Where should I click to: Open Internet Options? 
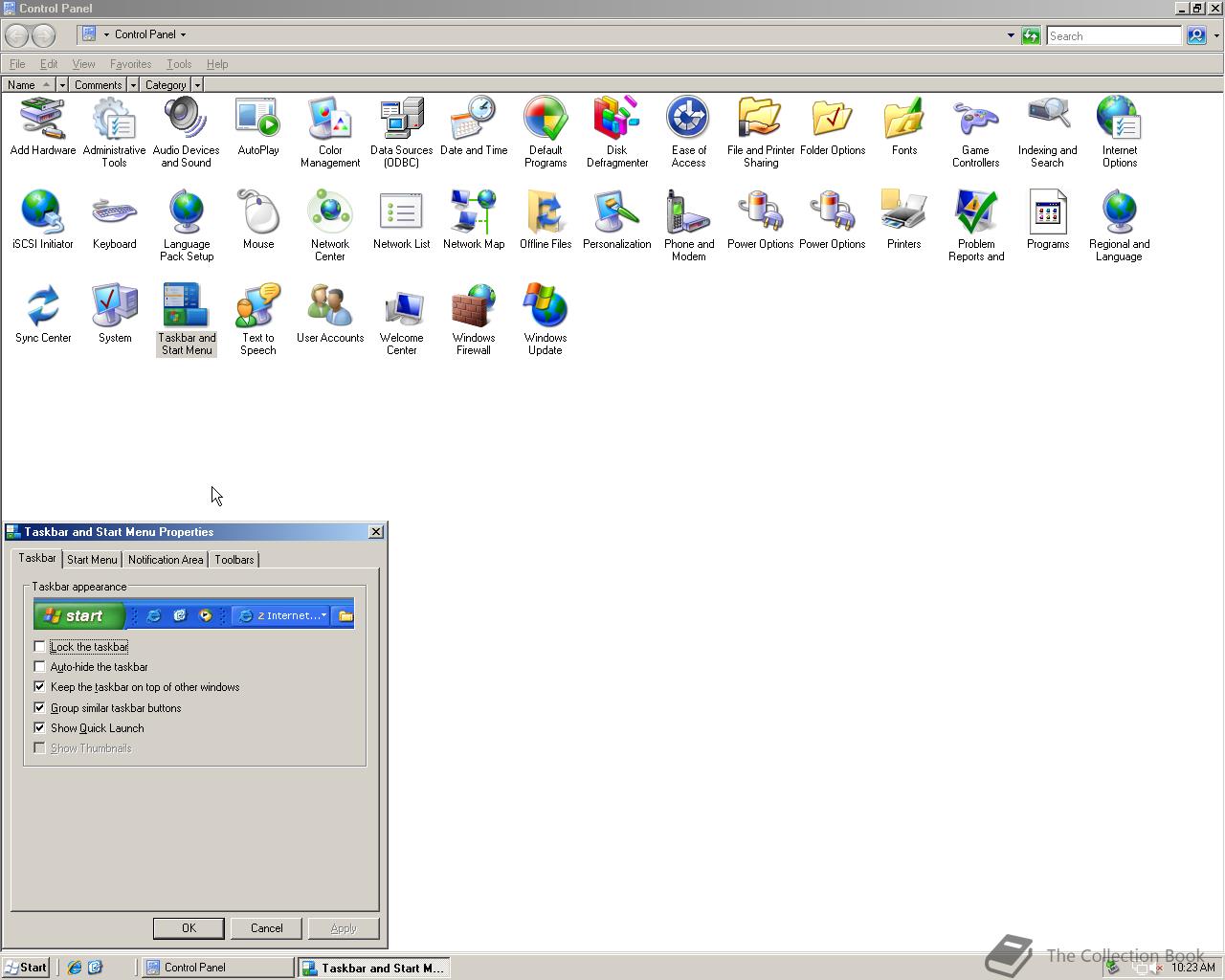point(1120,132)
